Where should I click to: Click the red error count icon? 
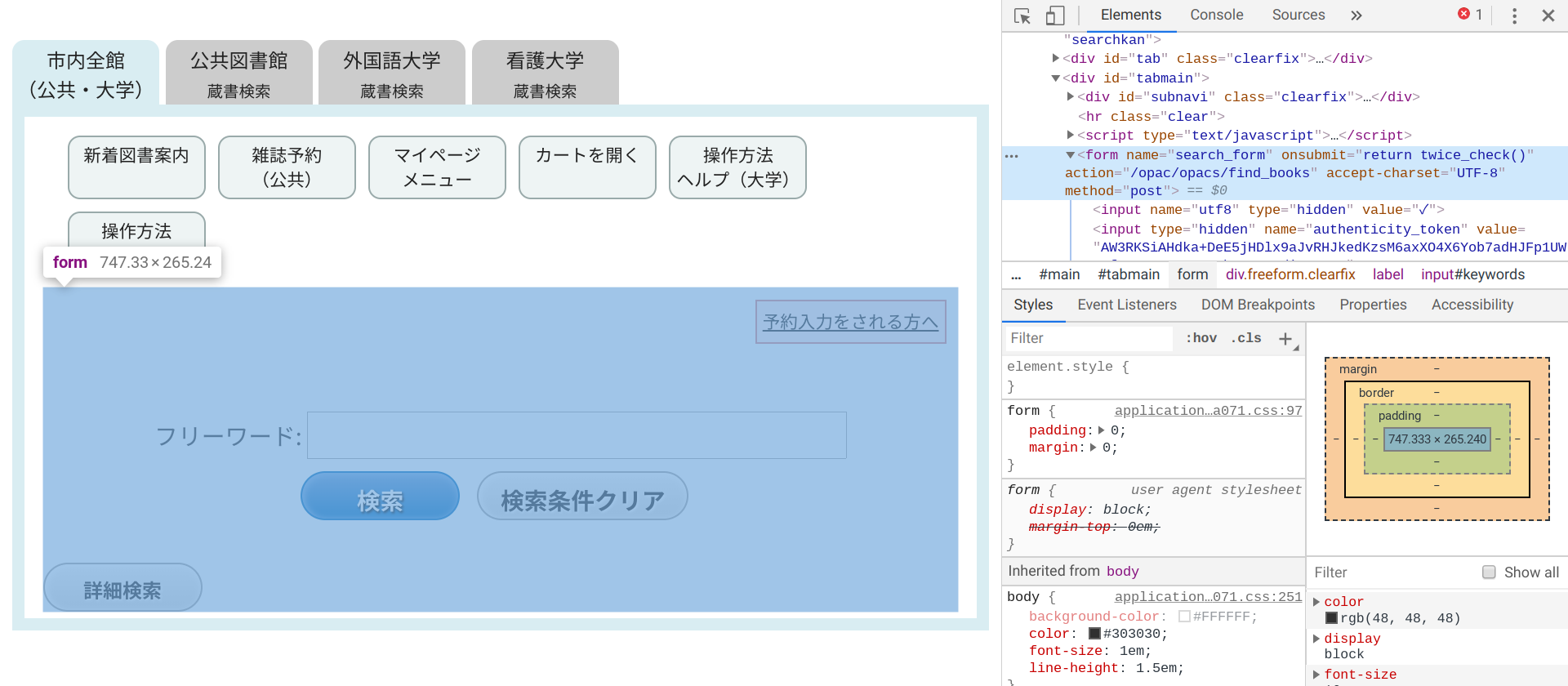pos(1463,14)
